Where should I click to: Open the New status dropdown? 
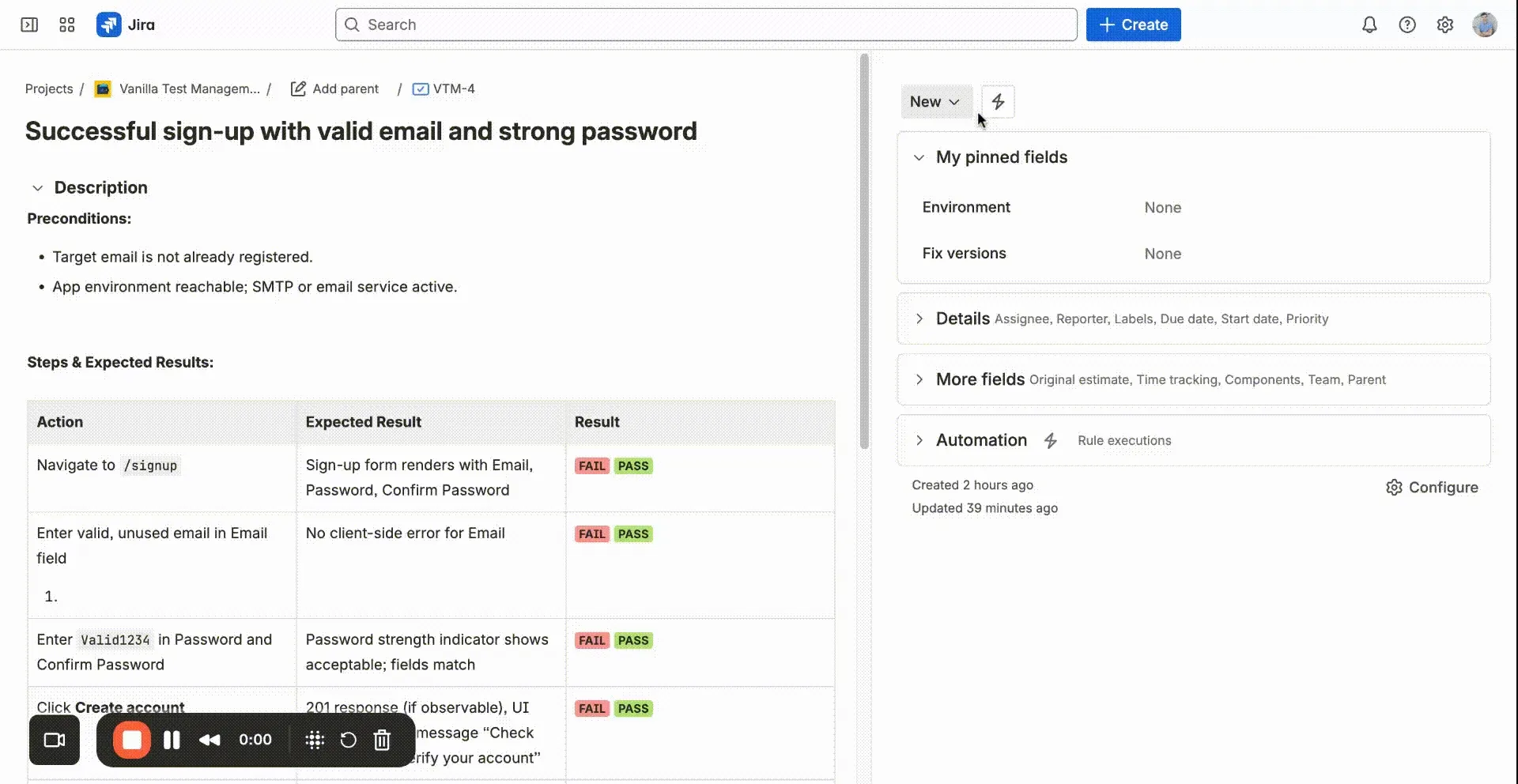pos(936,101)
